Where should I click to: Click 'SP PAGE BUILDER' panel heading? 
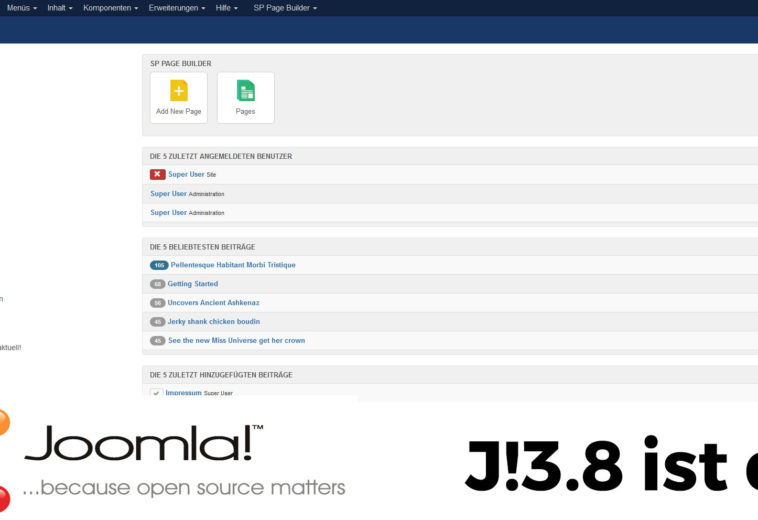pyautogui.click(x=180, y=63)
